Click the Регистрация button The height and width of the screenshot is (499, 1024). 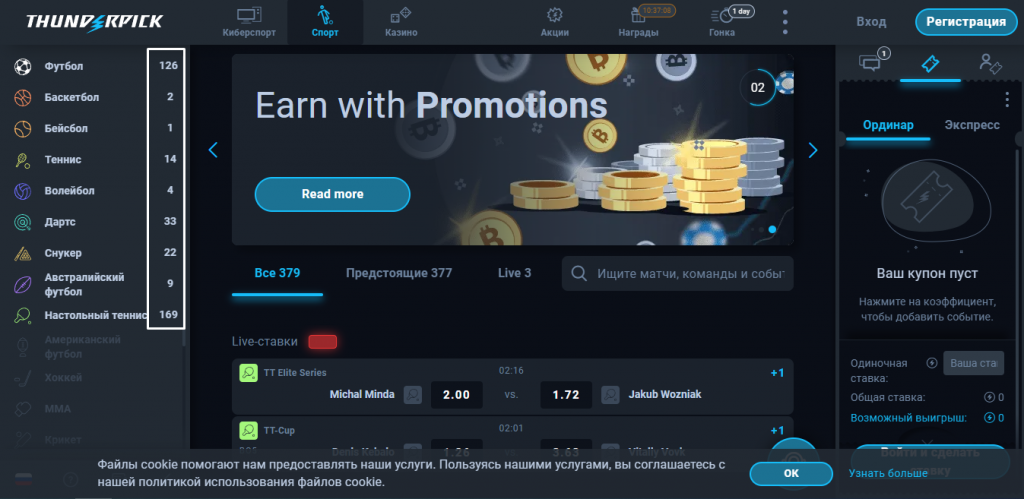[x=966, y=22]
